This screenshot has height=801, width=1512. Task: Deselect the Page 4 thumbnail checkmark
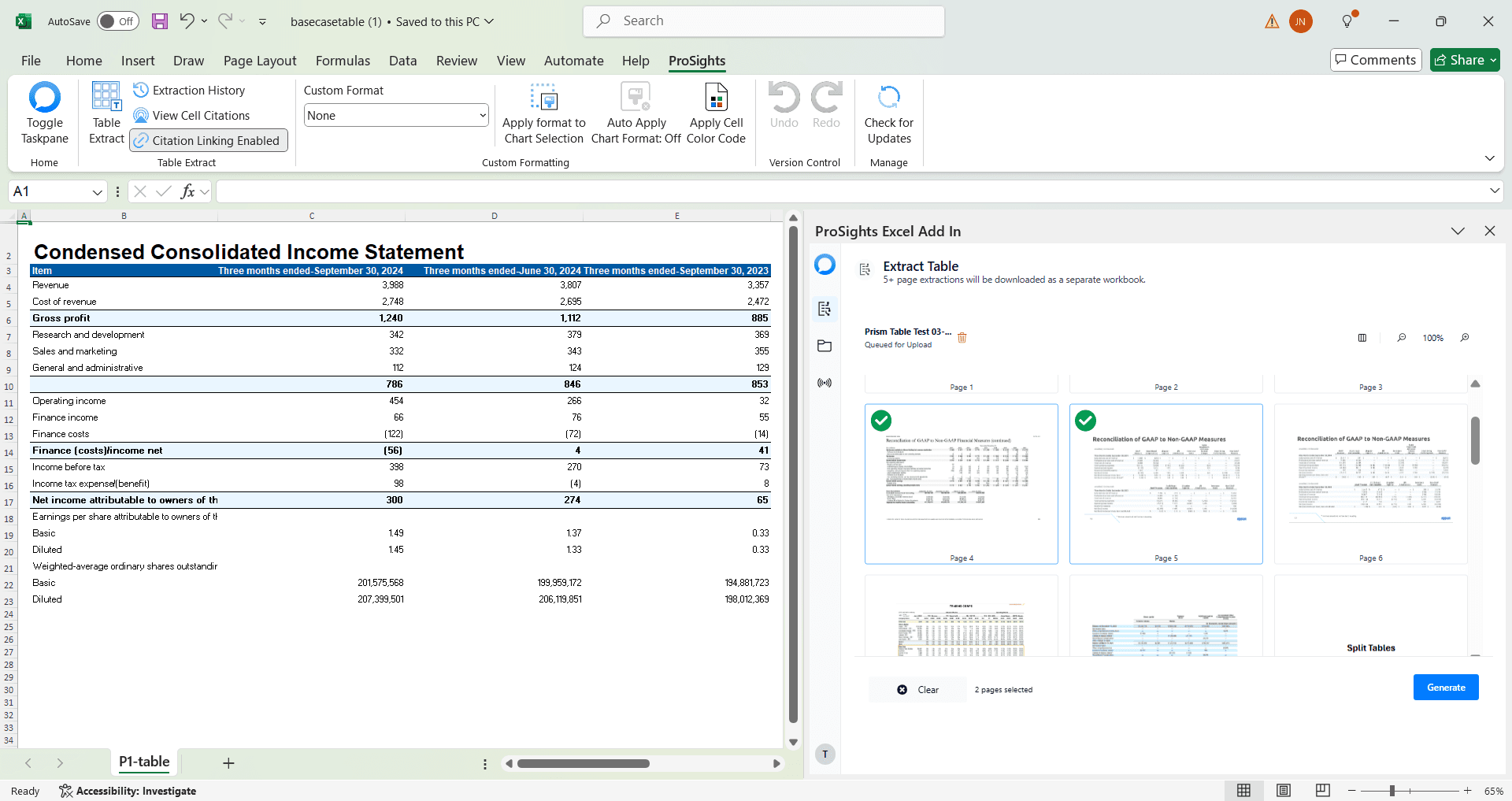(x=881, y=421)
